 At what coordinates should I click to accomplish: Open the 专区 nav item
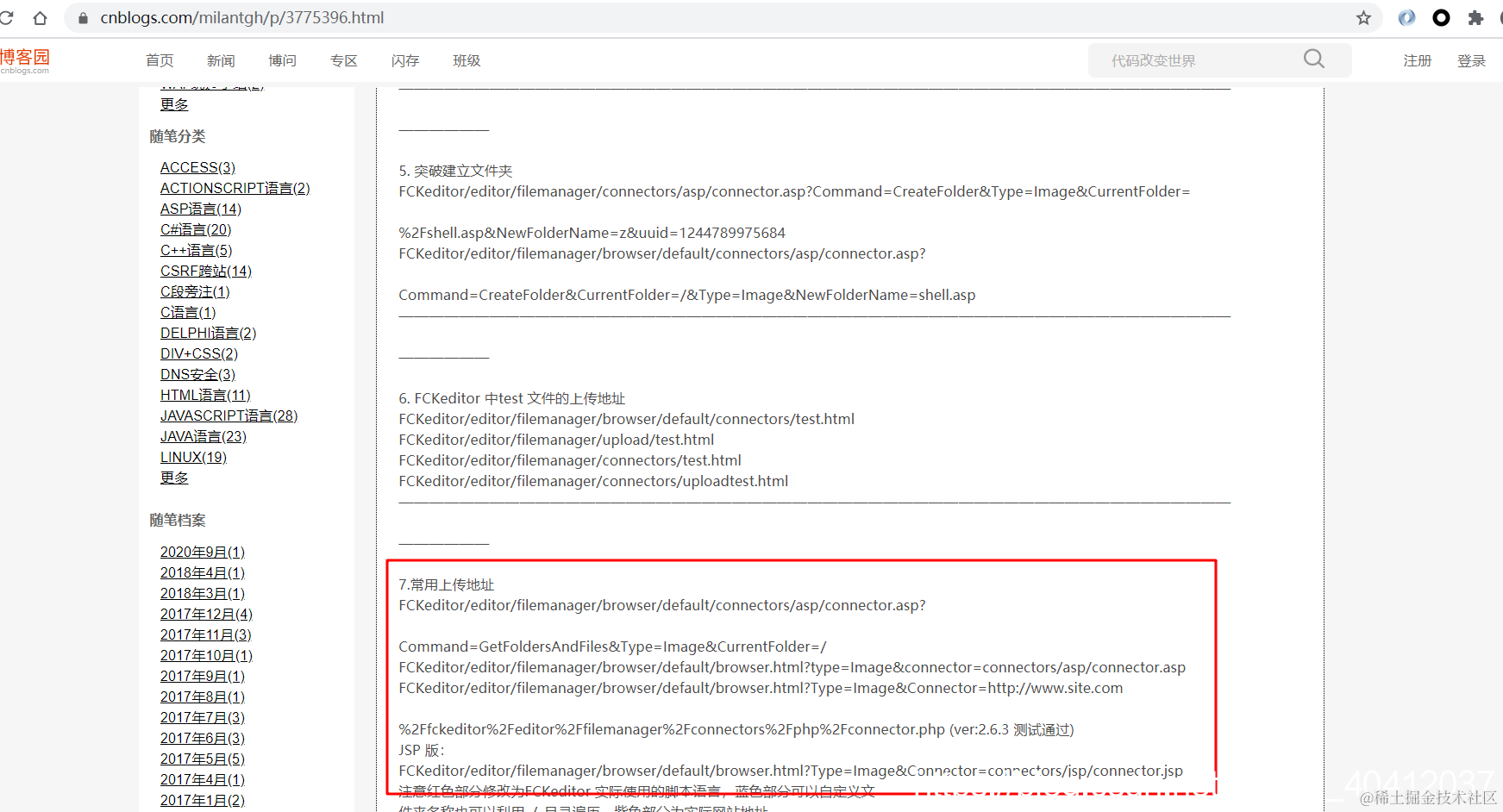click(344, 60)
